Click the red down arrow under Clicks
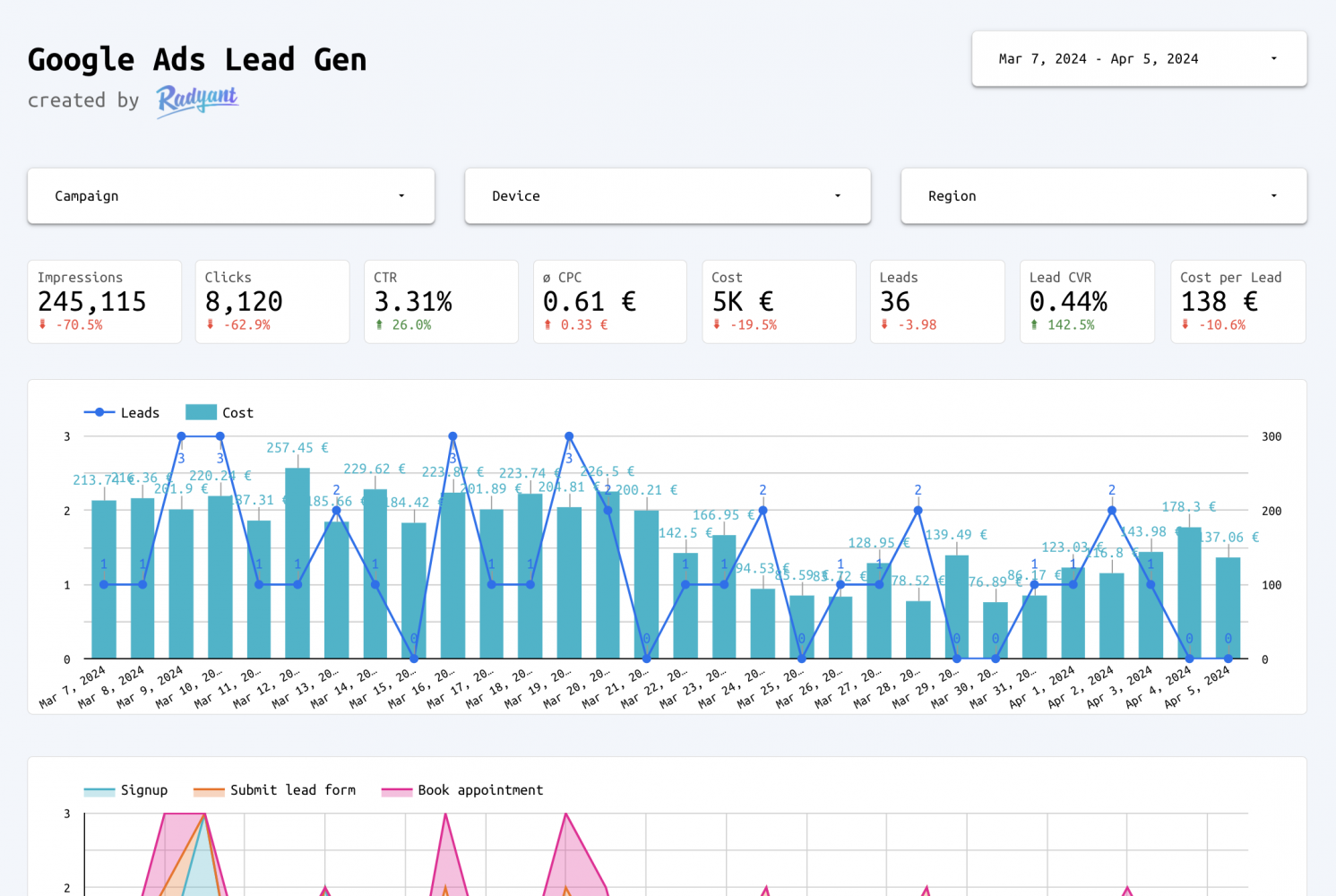Viewport: 1336px width, 896px height. pos(211,324)
